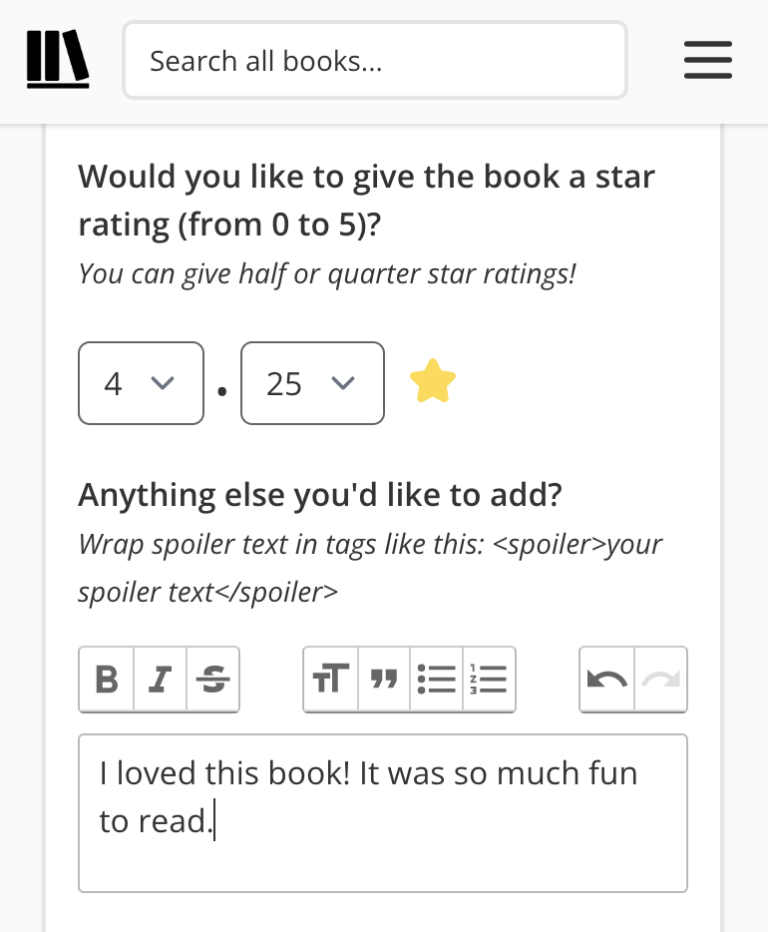768x932 pixels.
Task: Toggle strikethrough formatting
Action: tap(211, 679)
